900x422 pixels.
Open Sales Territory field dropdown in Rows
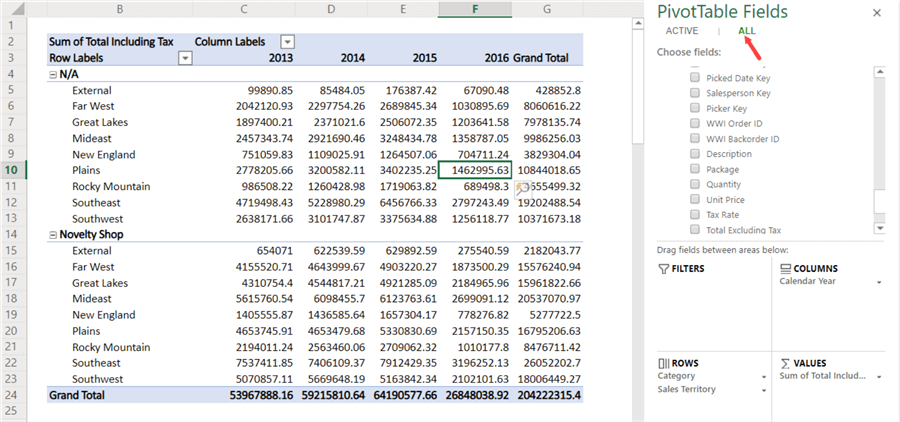pyautogui.click(x=764, y=390)
